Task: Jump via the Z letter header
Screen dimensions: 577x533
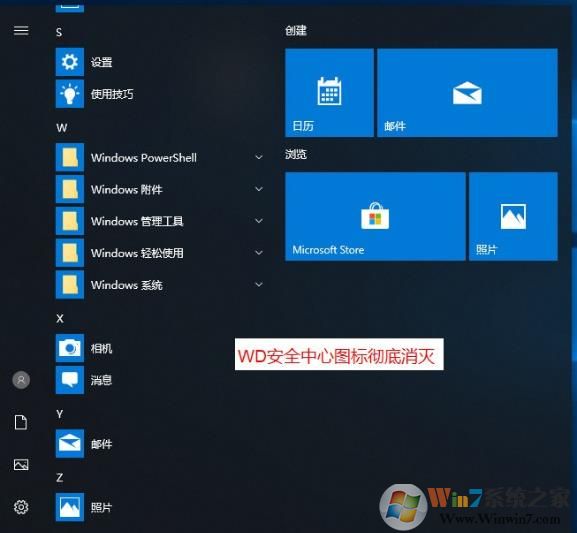Action: (60, 477)
